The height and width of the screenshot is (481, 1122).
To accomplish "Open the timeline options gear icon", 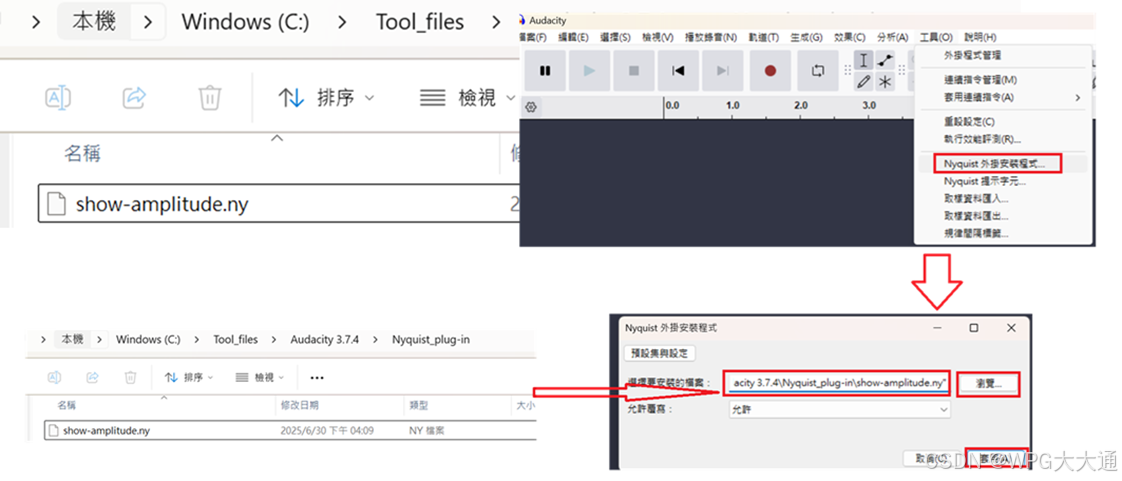I will (x=530, y=107).
